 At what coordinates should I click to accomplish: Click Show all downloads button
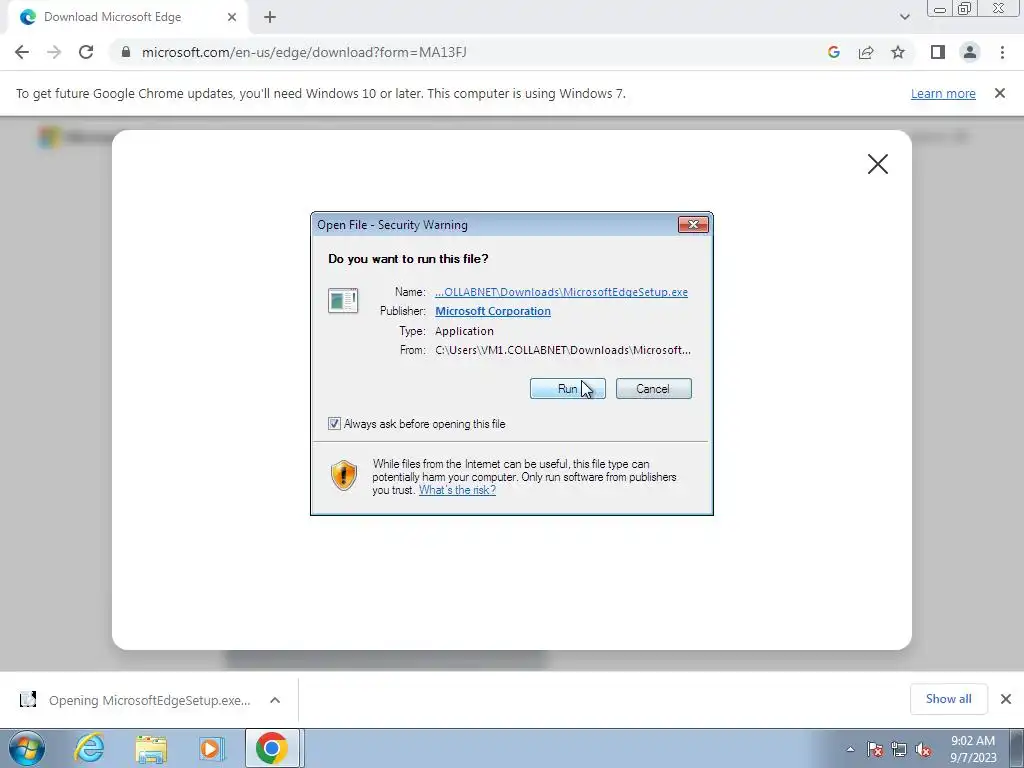coord(948,699)
